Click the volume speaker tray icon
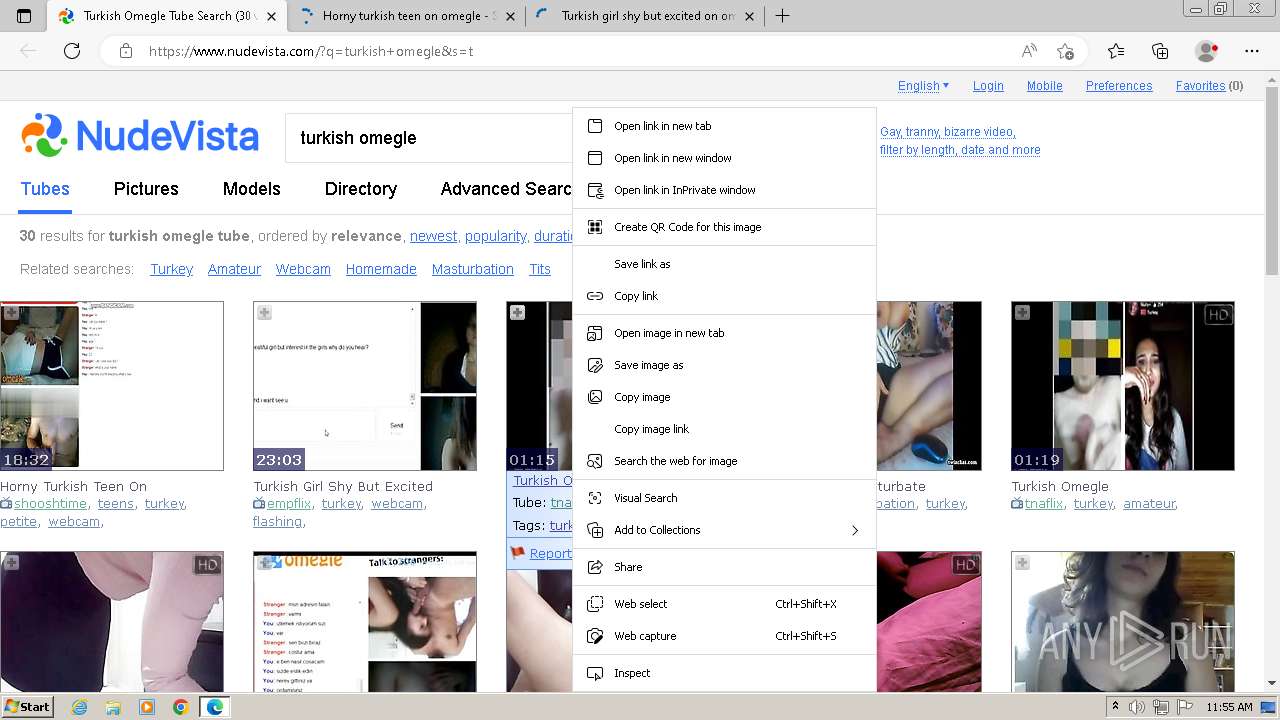This screenshot has height=720, width=1280. pos(1137,707)
